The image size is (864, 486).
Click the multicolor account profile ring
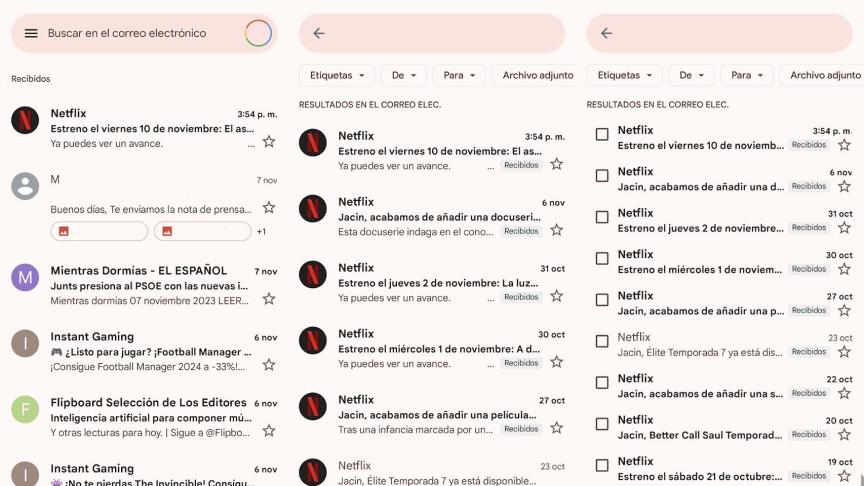coord(258,33)
